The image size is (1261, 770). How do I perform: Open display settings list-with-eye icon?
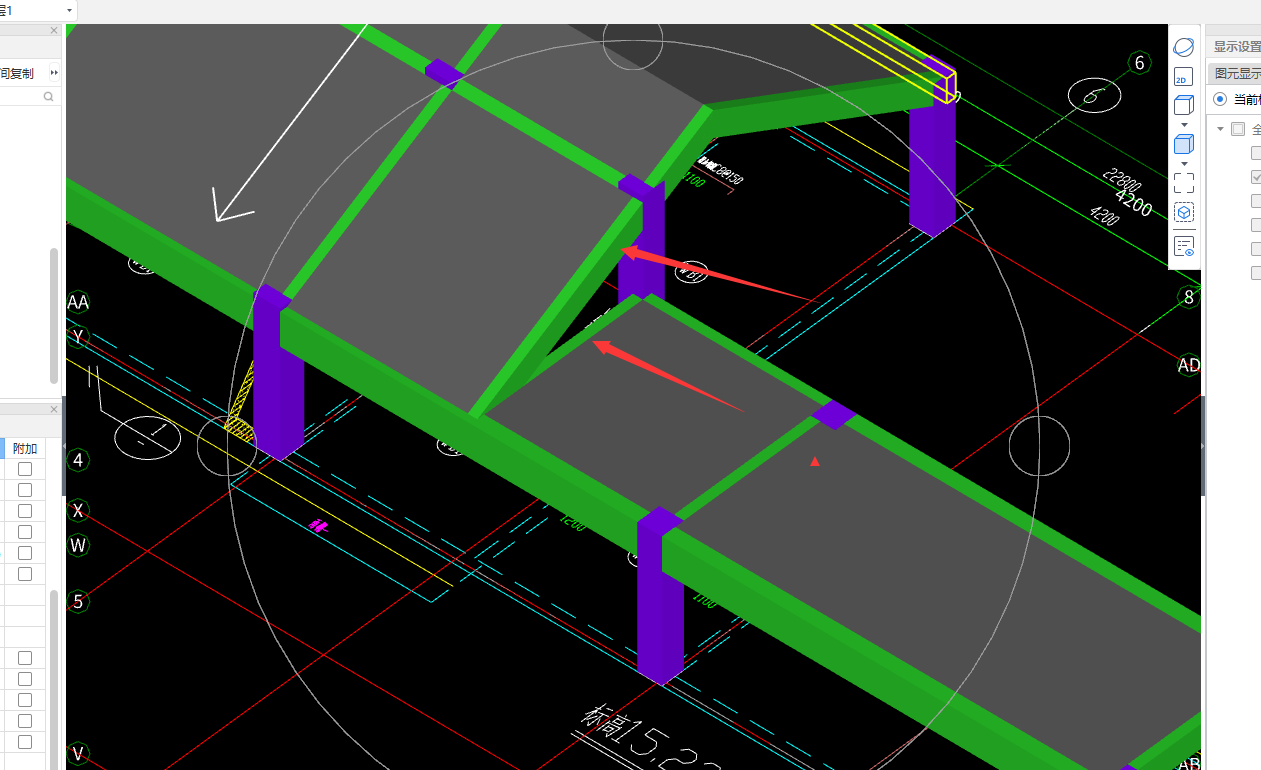1183,246
